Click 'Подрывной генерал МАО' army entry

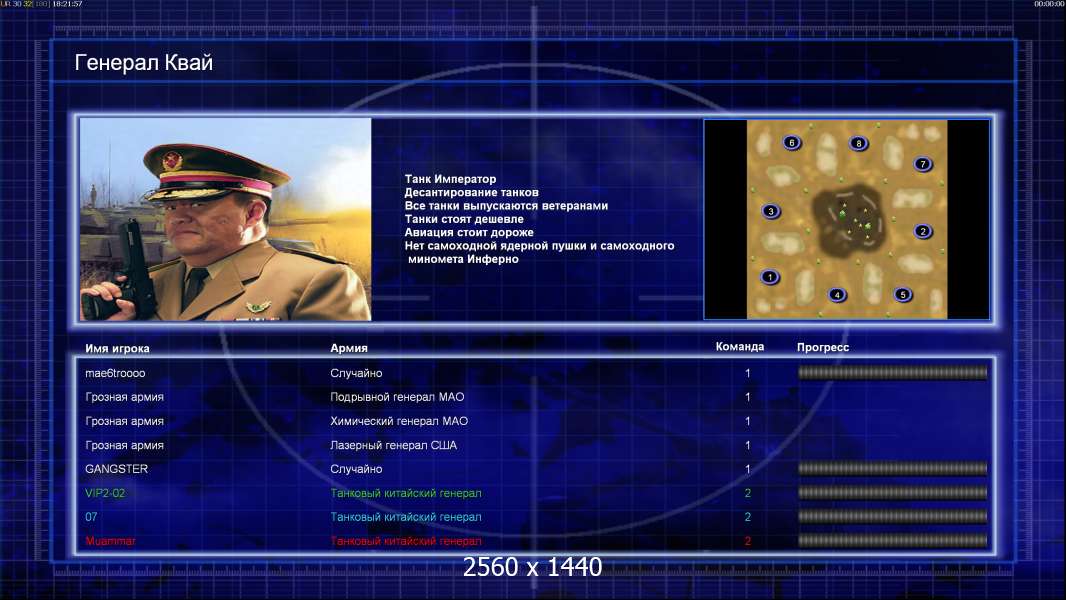click(x=397, y=397)
